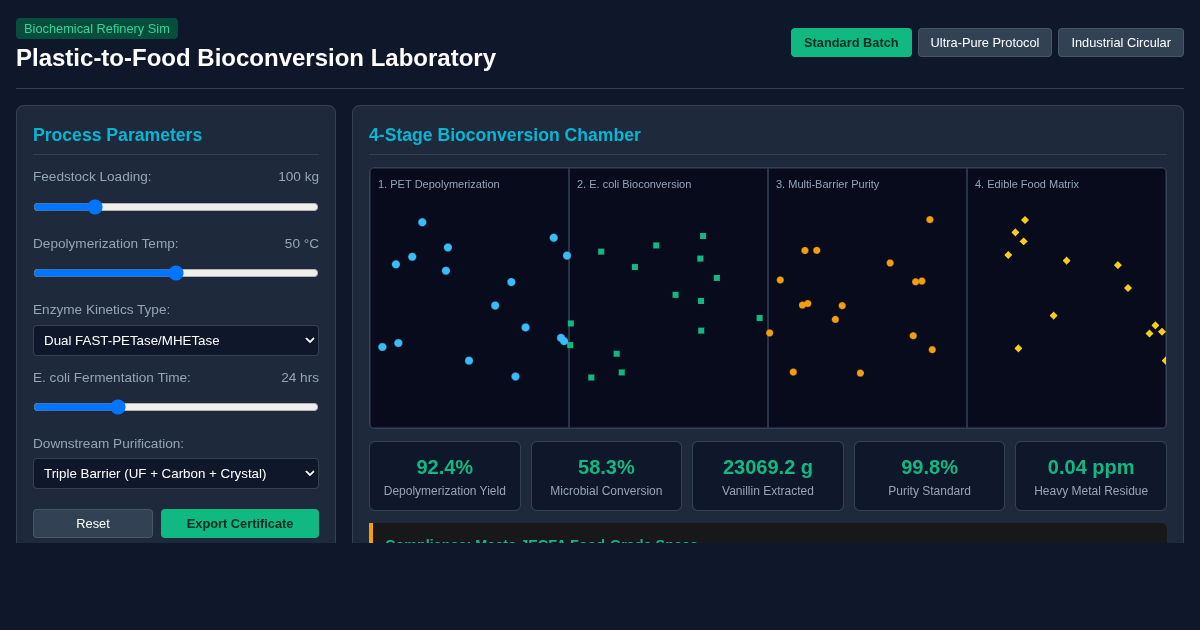The image size is (1200, 630).
Task: Click the '50 °C' temperature value
Action: pyautogui.click(x=302, y=243)
